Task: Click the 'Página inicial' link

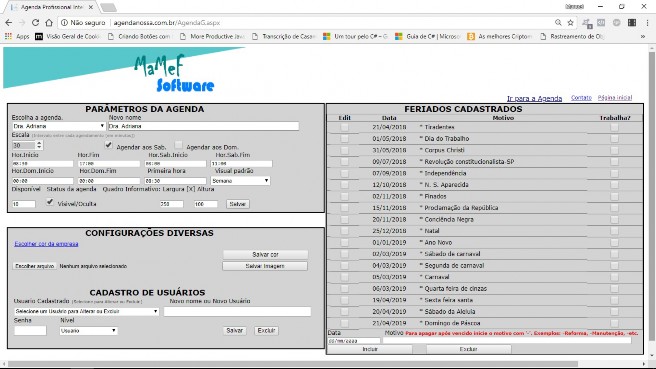Action: click(x=615, y=97)
